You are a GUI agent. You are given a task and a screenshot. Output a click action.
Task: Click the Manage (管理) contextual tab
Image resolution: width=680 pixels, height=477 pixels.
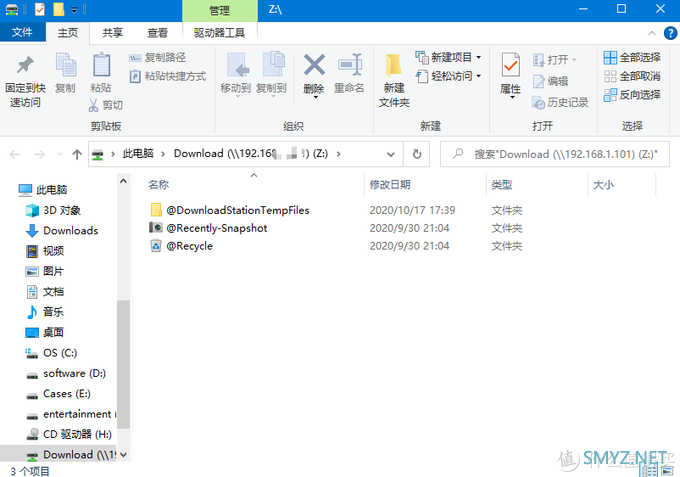220,10
